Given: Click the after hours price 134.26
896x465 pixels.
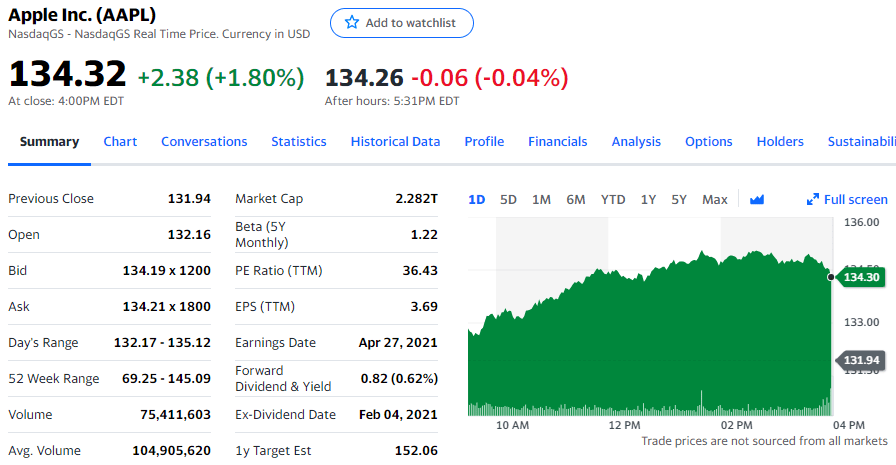Looking at the screenshot, I should 364,78.
